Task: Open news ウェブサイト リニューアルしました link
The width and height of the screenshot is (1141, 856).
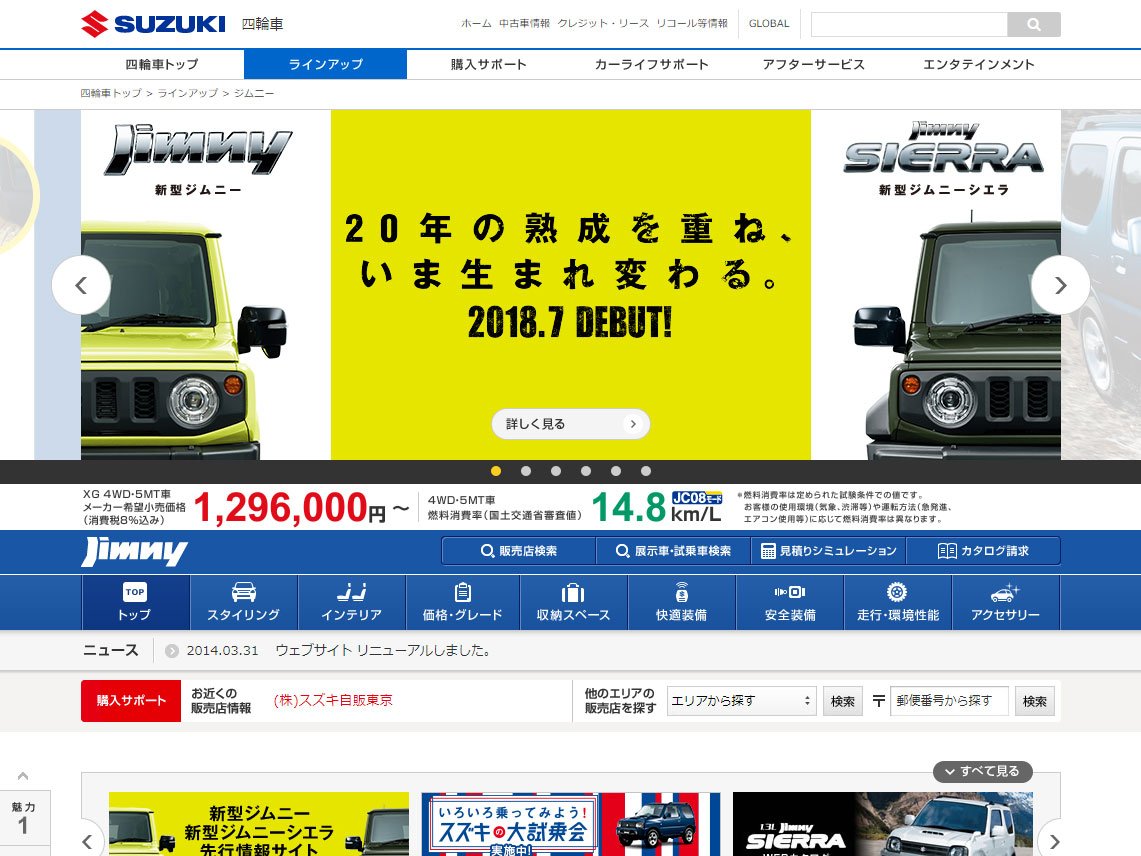Action: coord(383,651)
